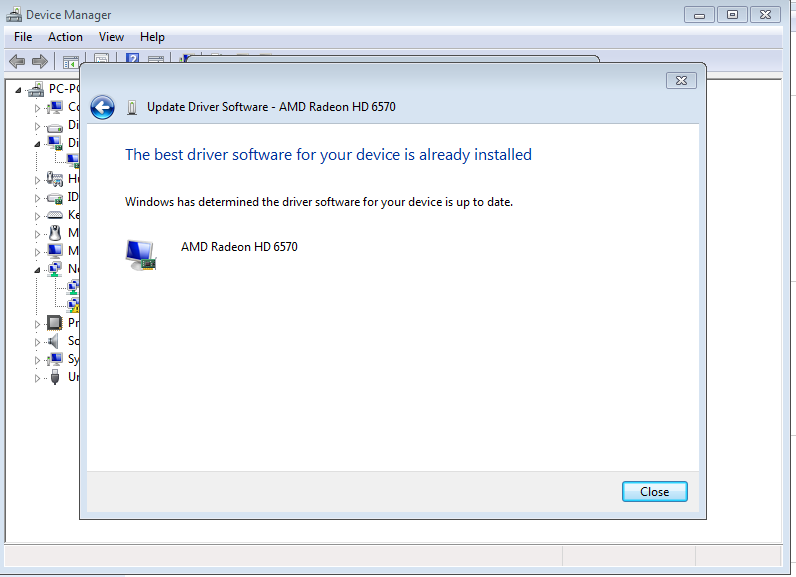
Task: Expand the Computer category arrow
Action: click(37, 108)
